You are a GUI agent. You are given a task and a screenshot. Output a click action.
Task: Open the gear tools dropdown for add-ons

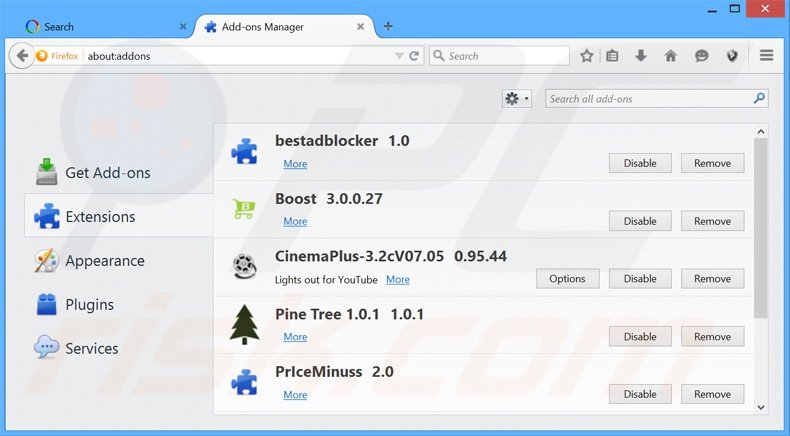(516, 98)
